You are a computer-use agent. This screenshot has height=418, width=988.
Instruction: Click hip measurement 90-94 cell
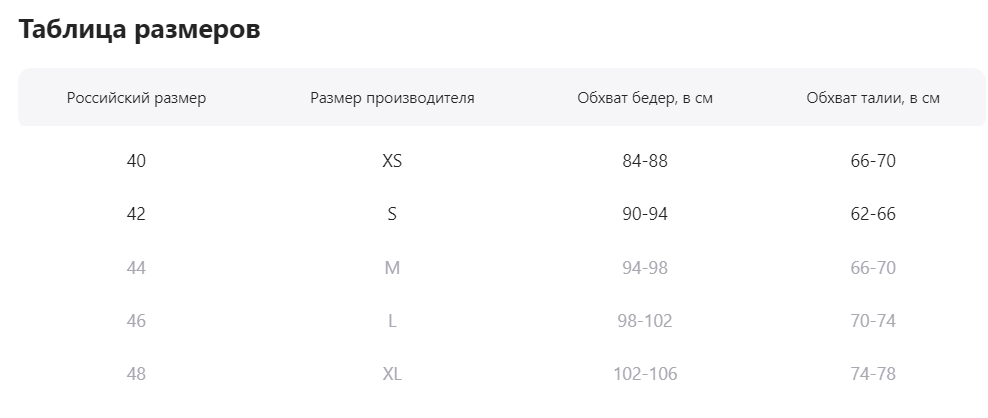coord(645,214)
